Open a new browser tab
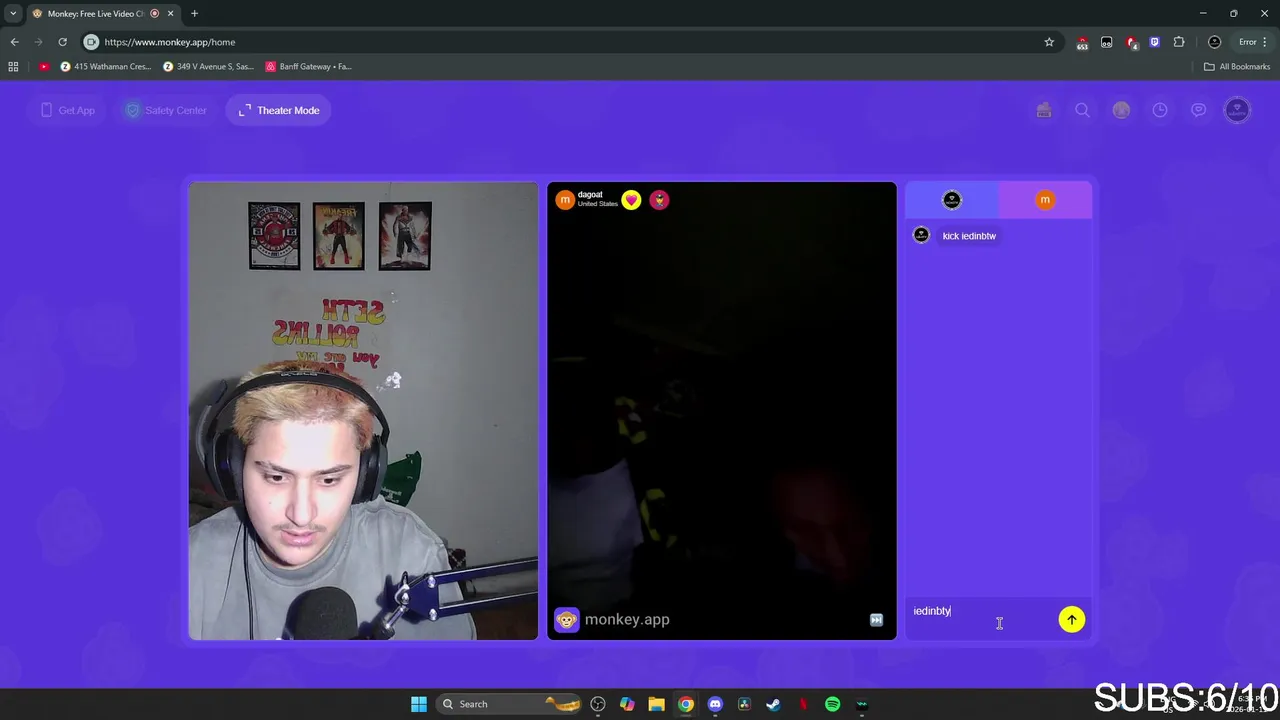The height and width of the screenshot is (720, 1280). click(194, 13)
